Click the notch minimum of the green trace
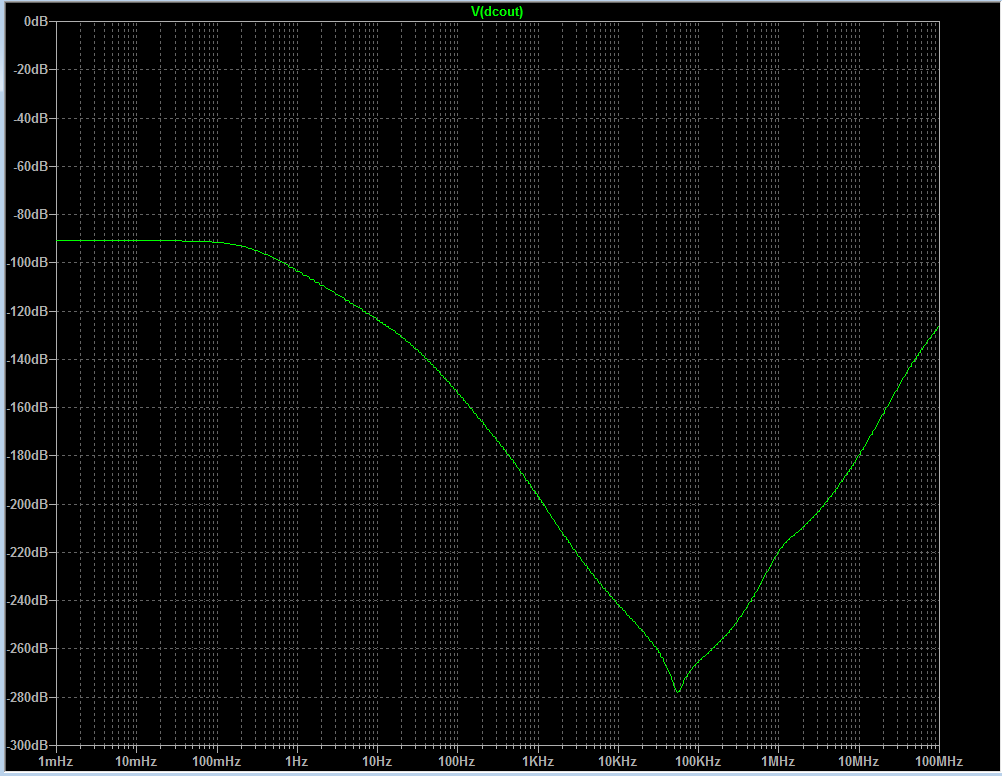The width and height of the screenshot is (1002, 776). pos(678,692)
